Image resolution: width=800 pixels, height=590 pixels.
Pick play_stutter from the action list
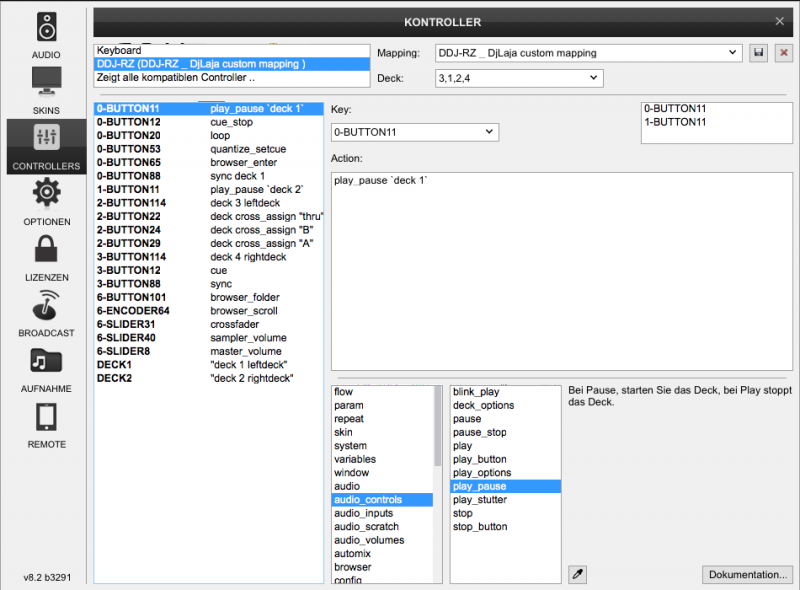tap(480, 500)
